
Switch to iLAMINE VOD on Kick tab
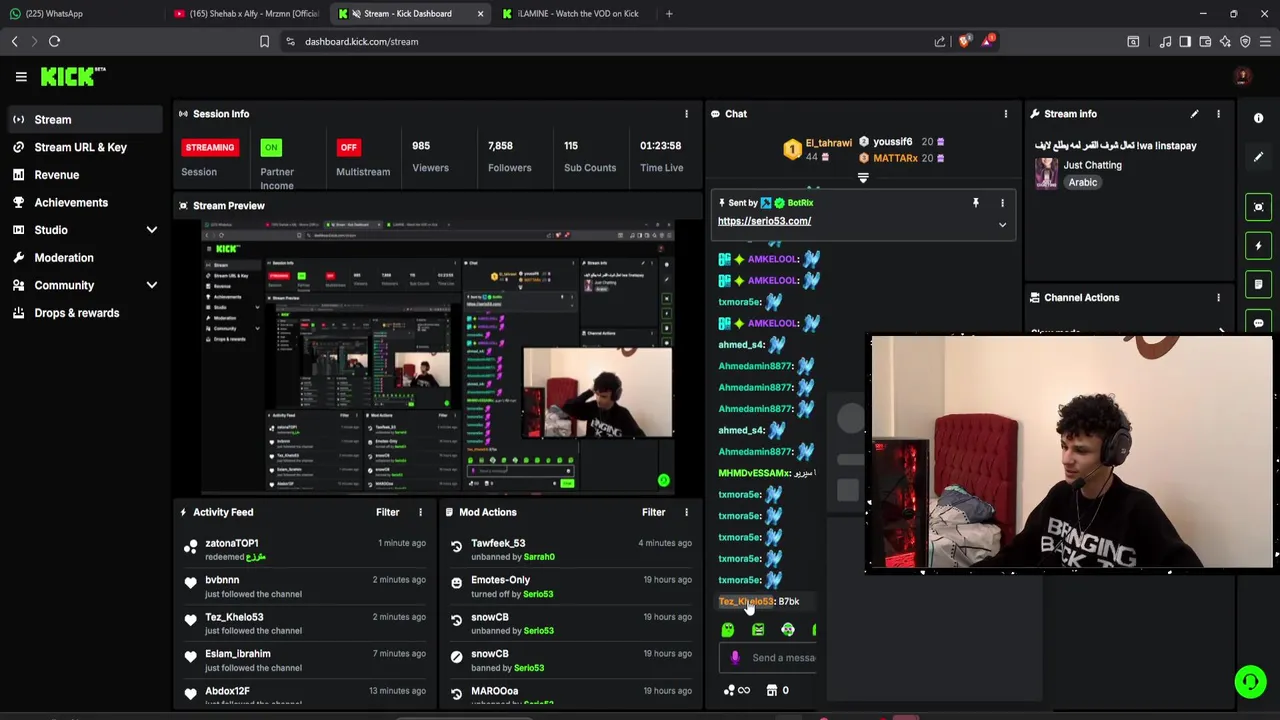point(575,14)
